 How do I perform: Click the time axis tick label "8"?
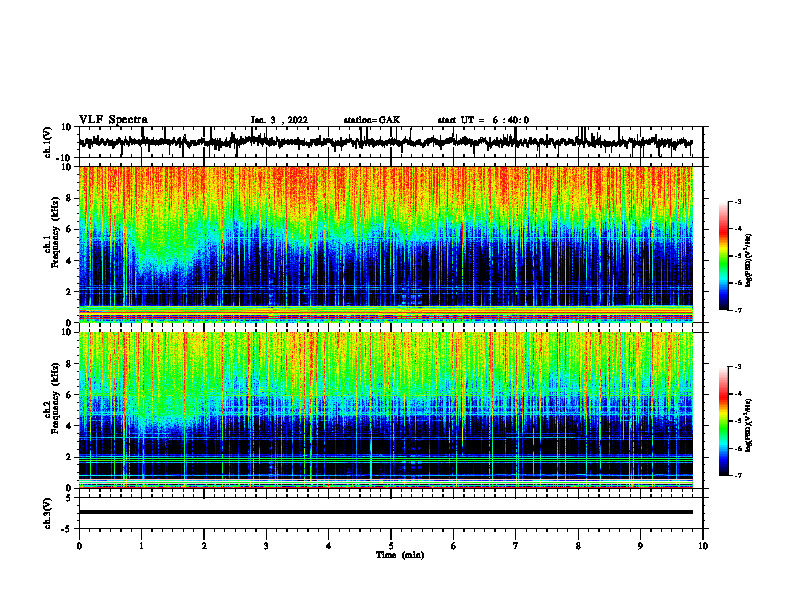[578, 546]
